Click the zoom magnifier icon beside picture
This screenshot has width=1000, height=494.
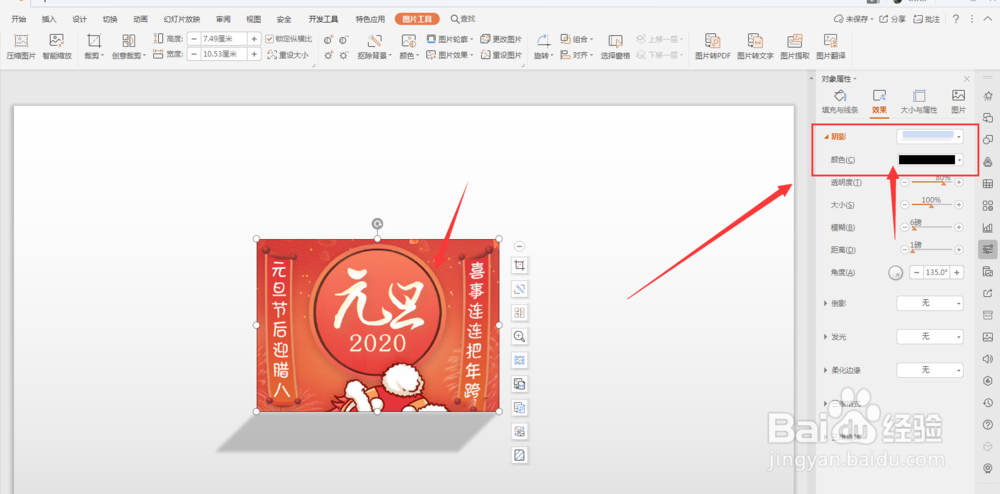click(x=520, y=337)
